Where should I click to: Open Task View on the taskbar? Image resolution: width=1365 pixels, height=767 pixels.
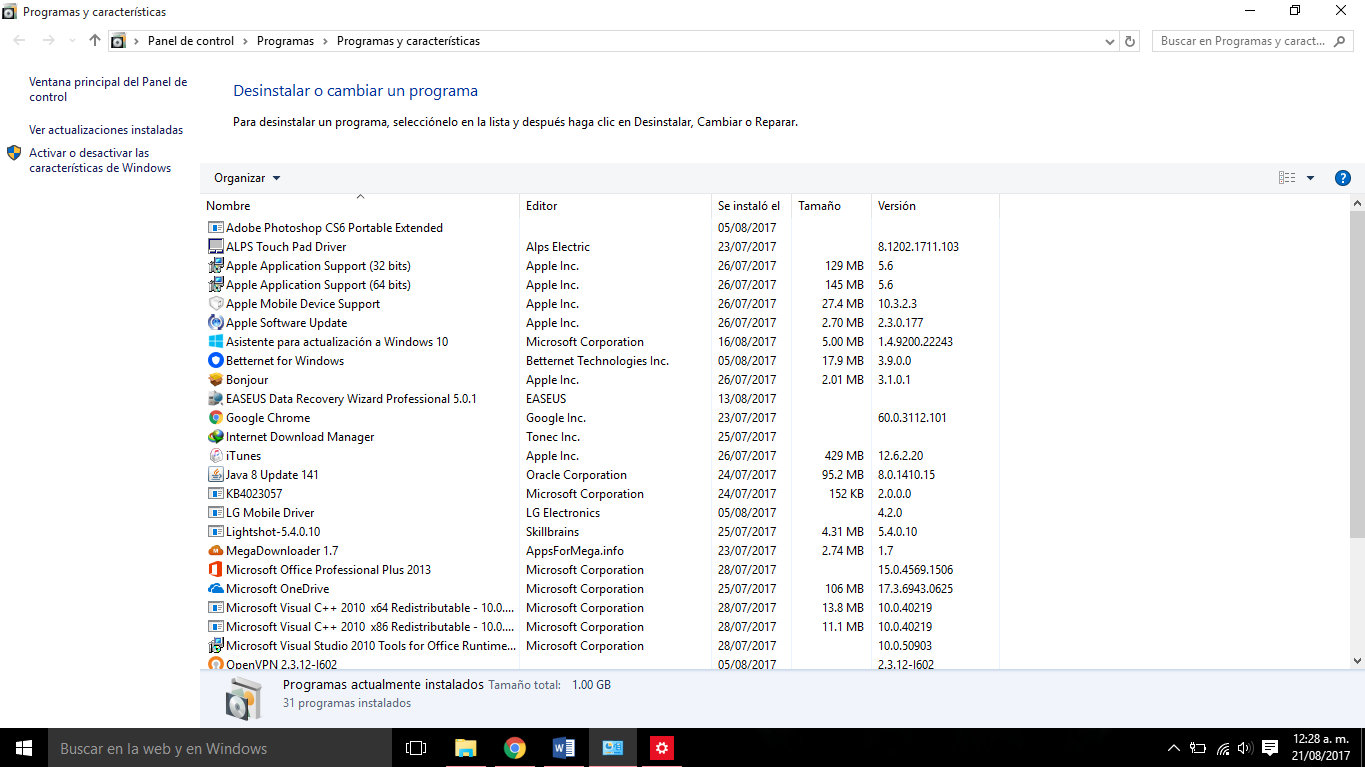pos(416,748)
